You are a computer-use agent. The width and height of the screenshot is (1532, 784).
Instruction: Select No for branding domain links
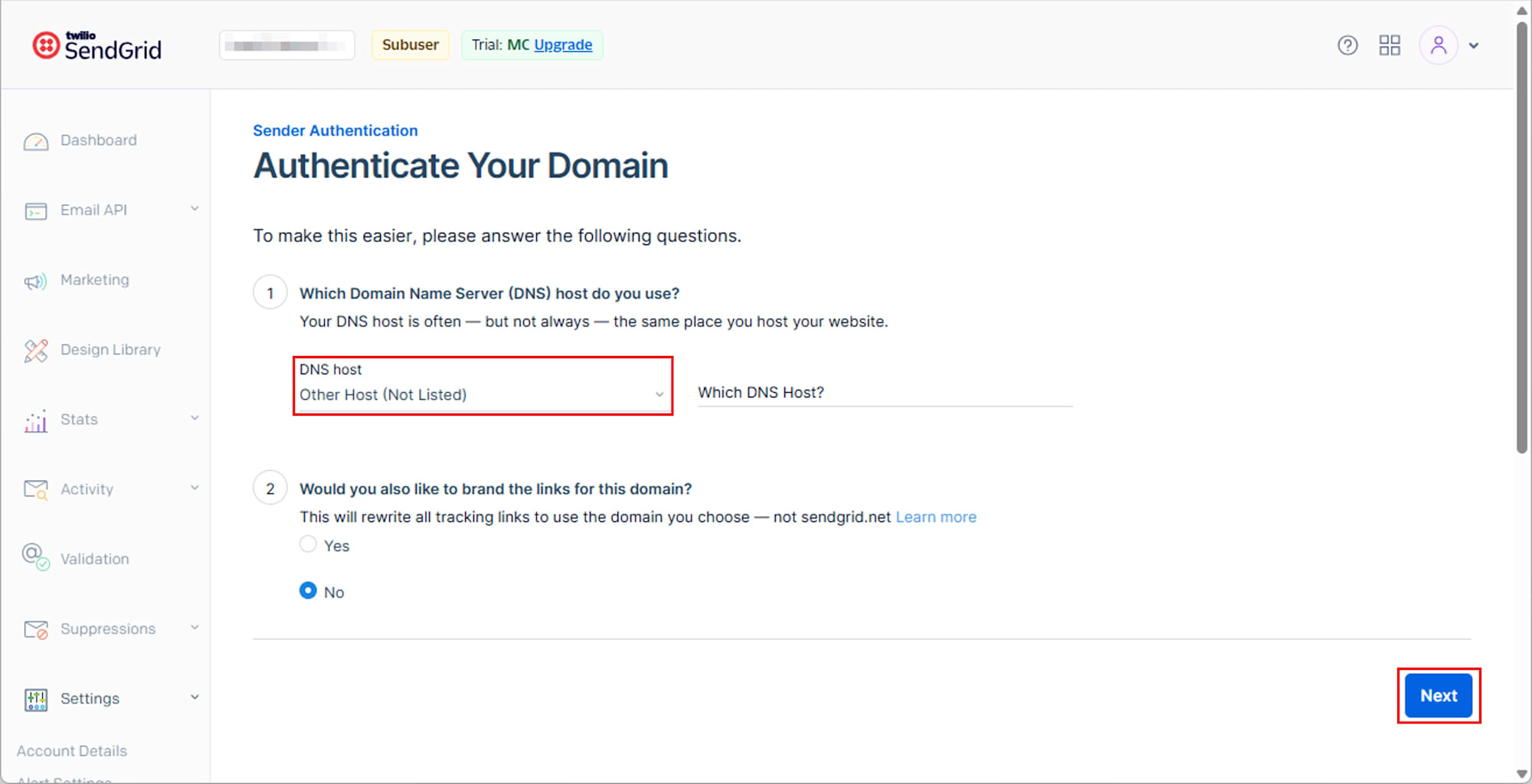coord(308,590)
